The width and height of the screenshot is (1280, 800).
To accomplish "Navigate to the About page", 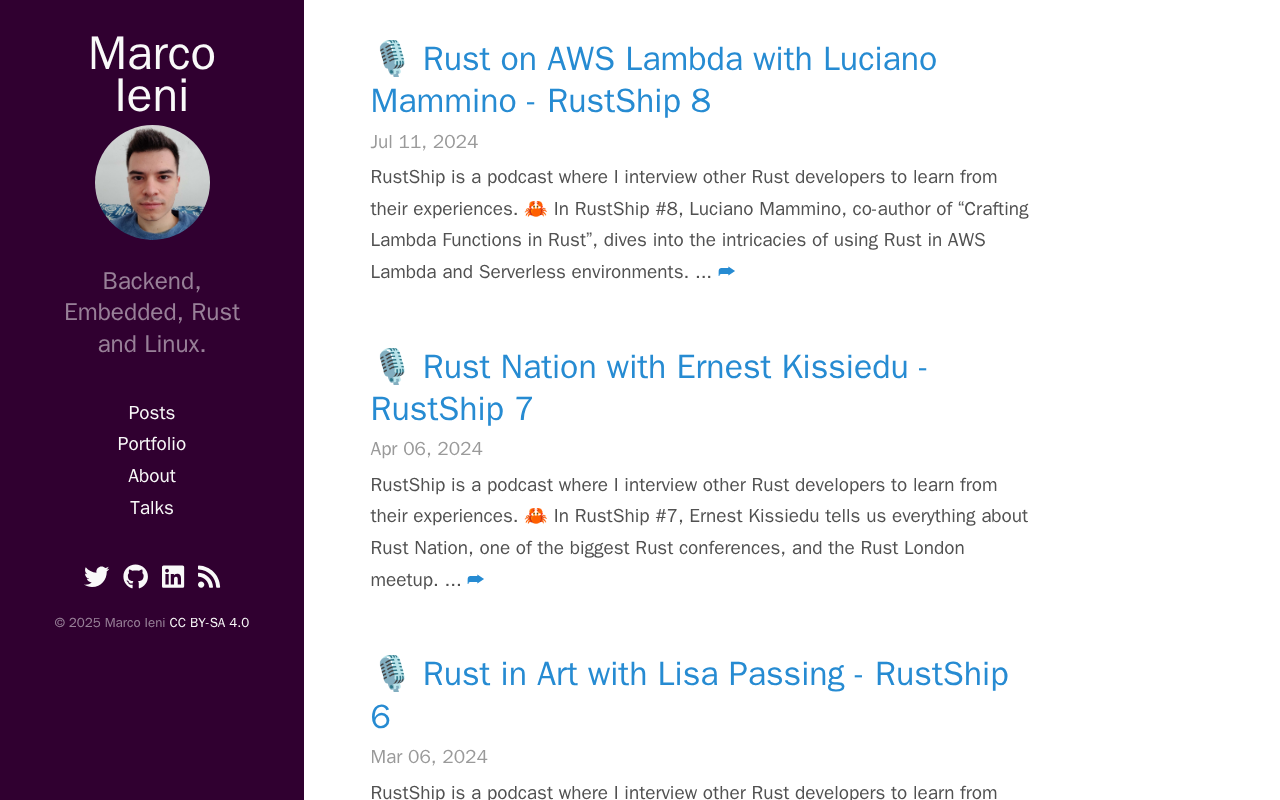I will pyautogui.click(x=152, y=476).
